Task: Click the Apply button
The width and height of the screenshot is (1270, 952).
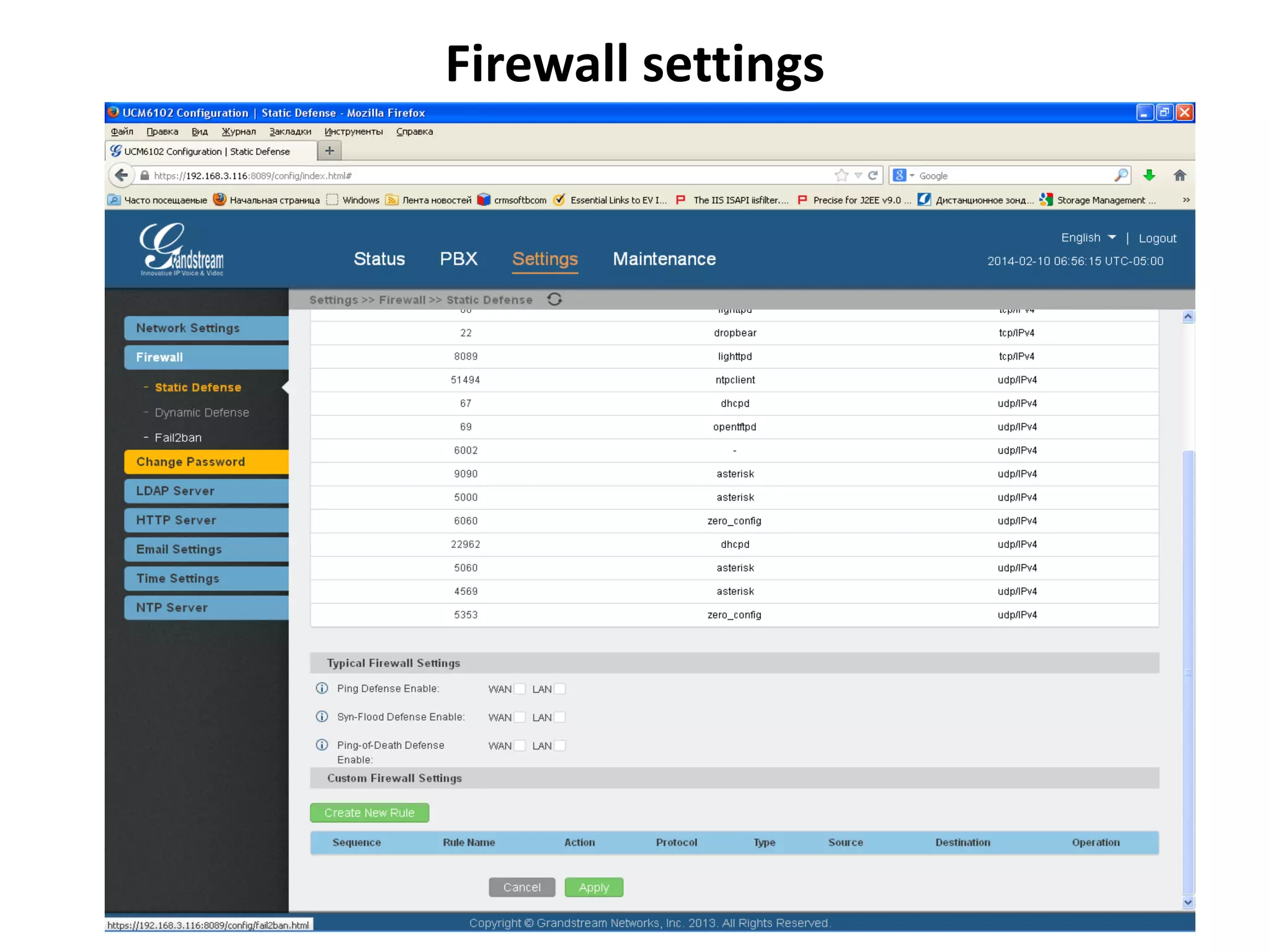Action: (x=593, y=888)
